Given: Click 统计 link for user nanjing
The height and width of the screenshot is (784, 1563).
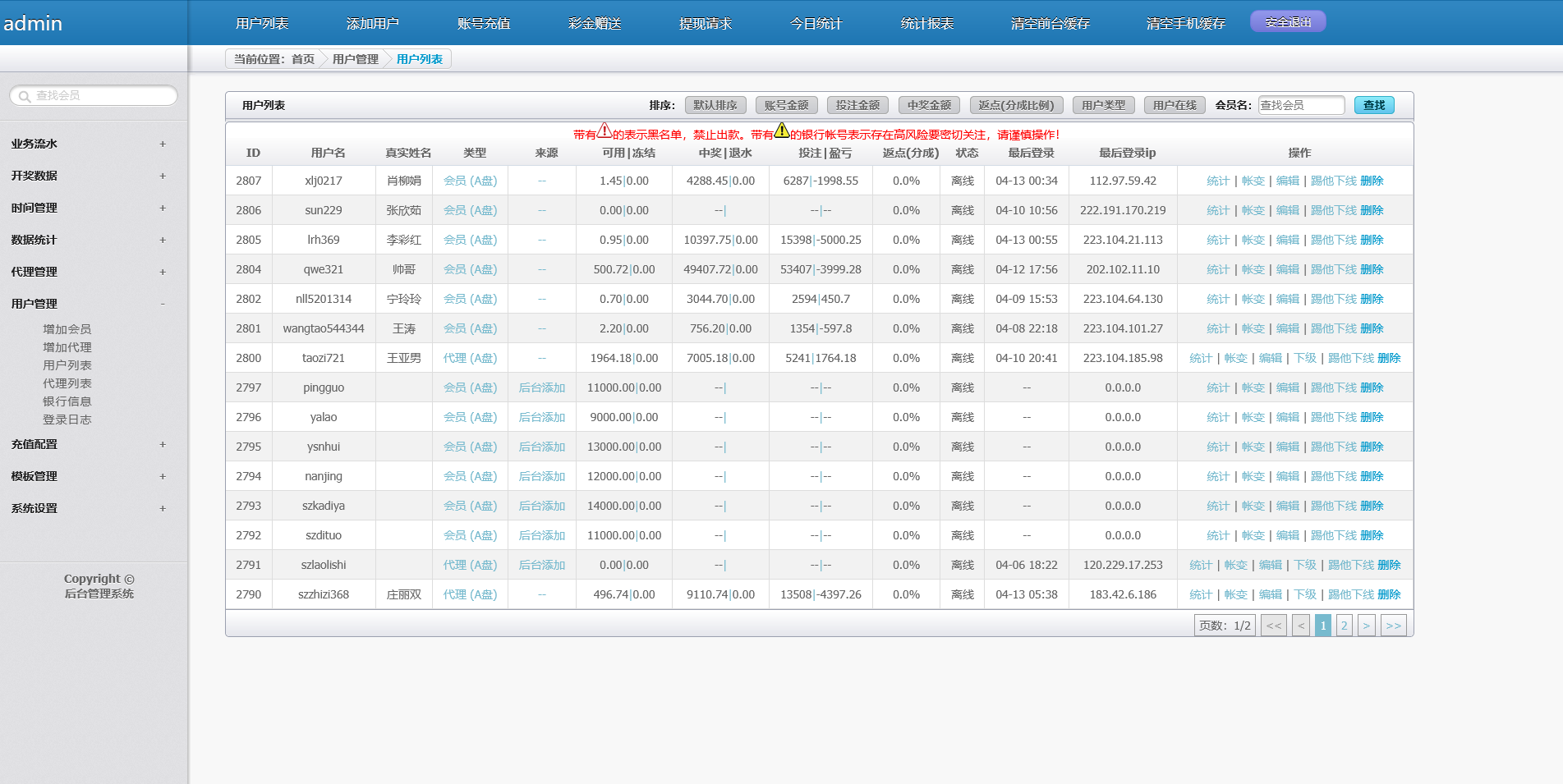Looking at the screenshot, I should click(1218, 476).
